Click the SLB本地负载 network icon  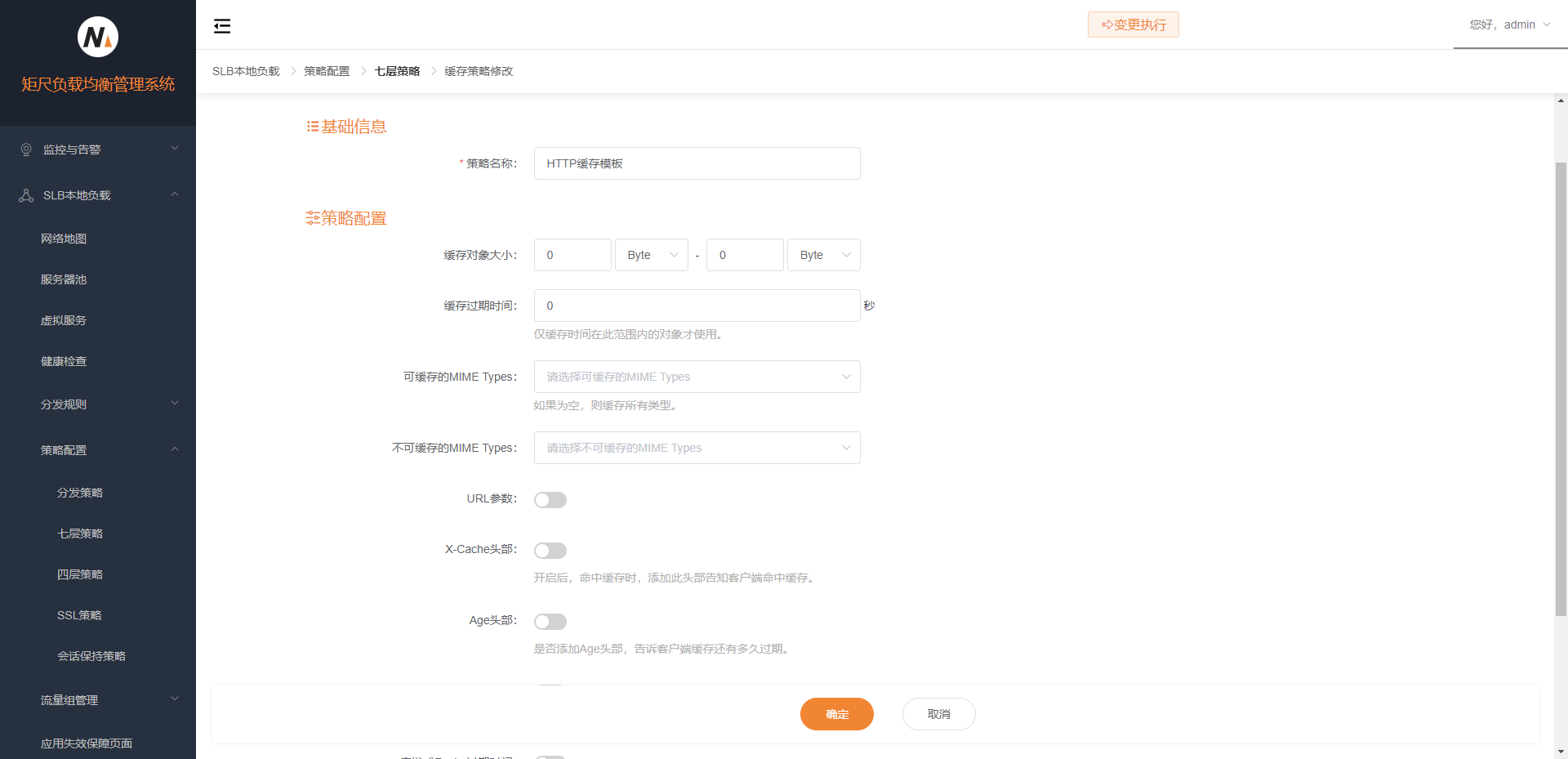[x=24, y=194]
